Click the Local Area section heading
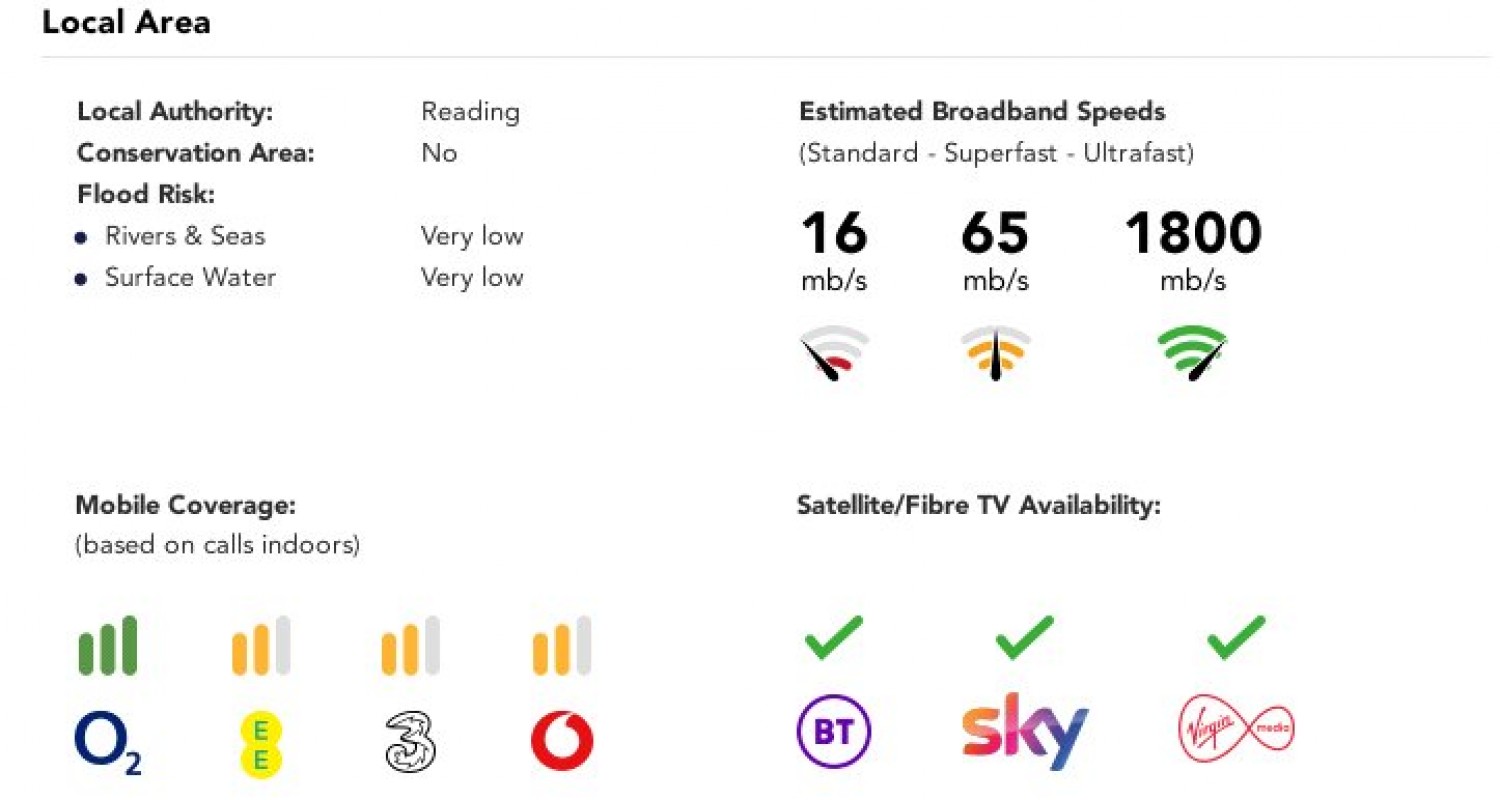 coord(126,23)
